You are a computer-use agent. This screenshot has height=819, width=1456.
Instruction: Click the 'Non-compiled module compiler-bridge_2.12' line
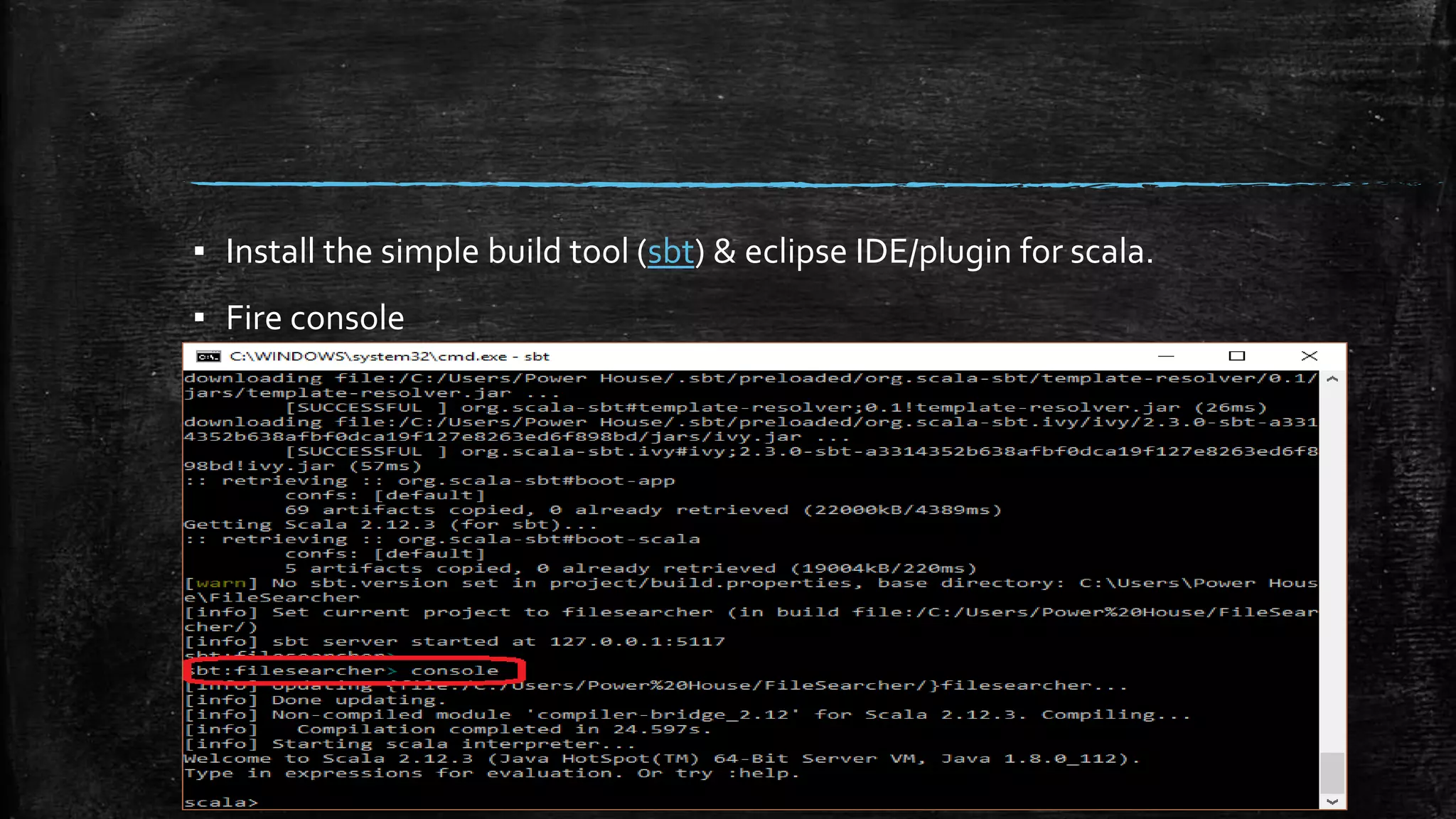coord(687,715)
